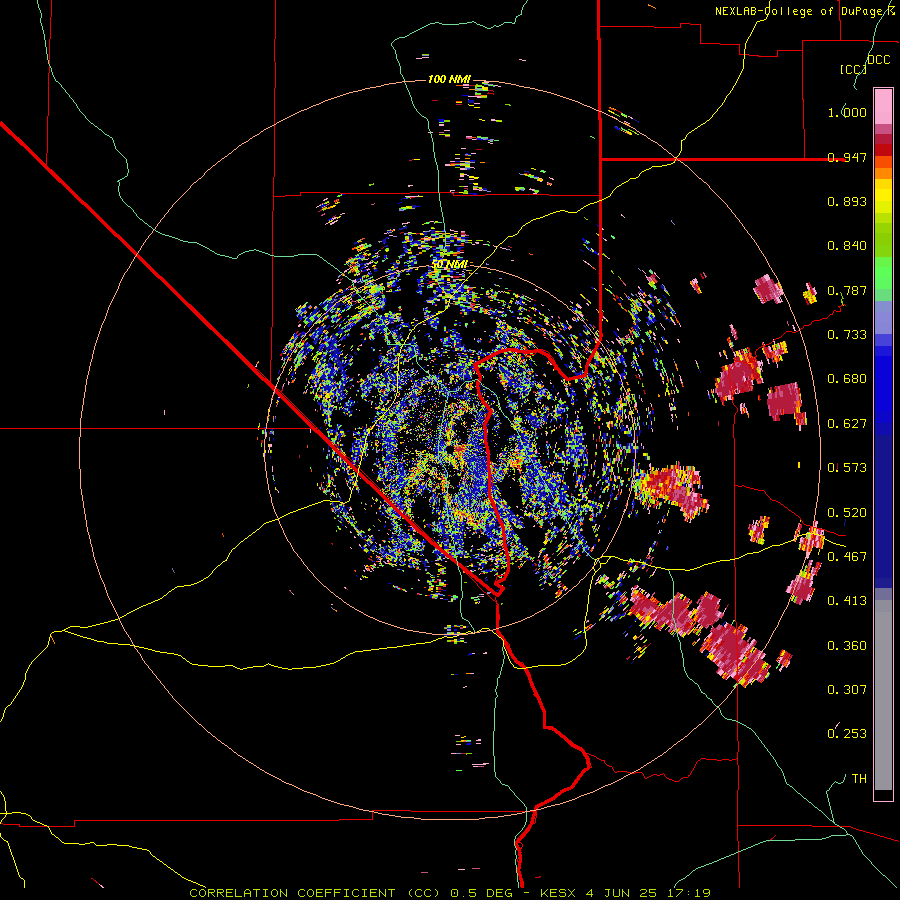The image size is (900, 900).
Task: Click the 50 NMI range ring label
Action: coord(449,264)
